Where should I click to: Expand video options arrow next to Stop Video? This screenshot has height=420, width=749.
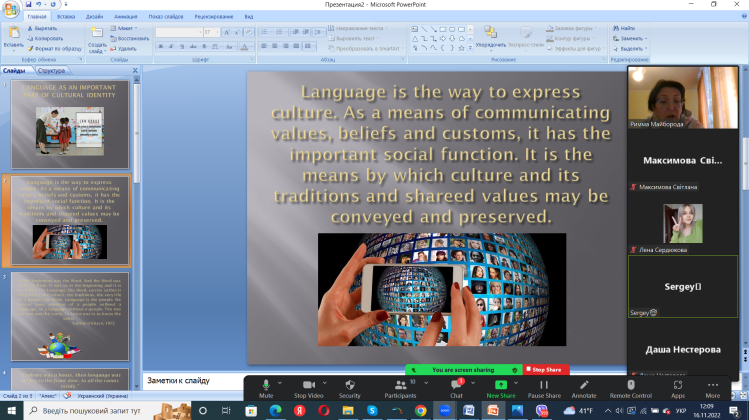coord(325,383)
